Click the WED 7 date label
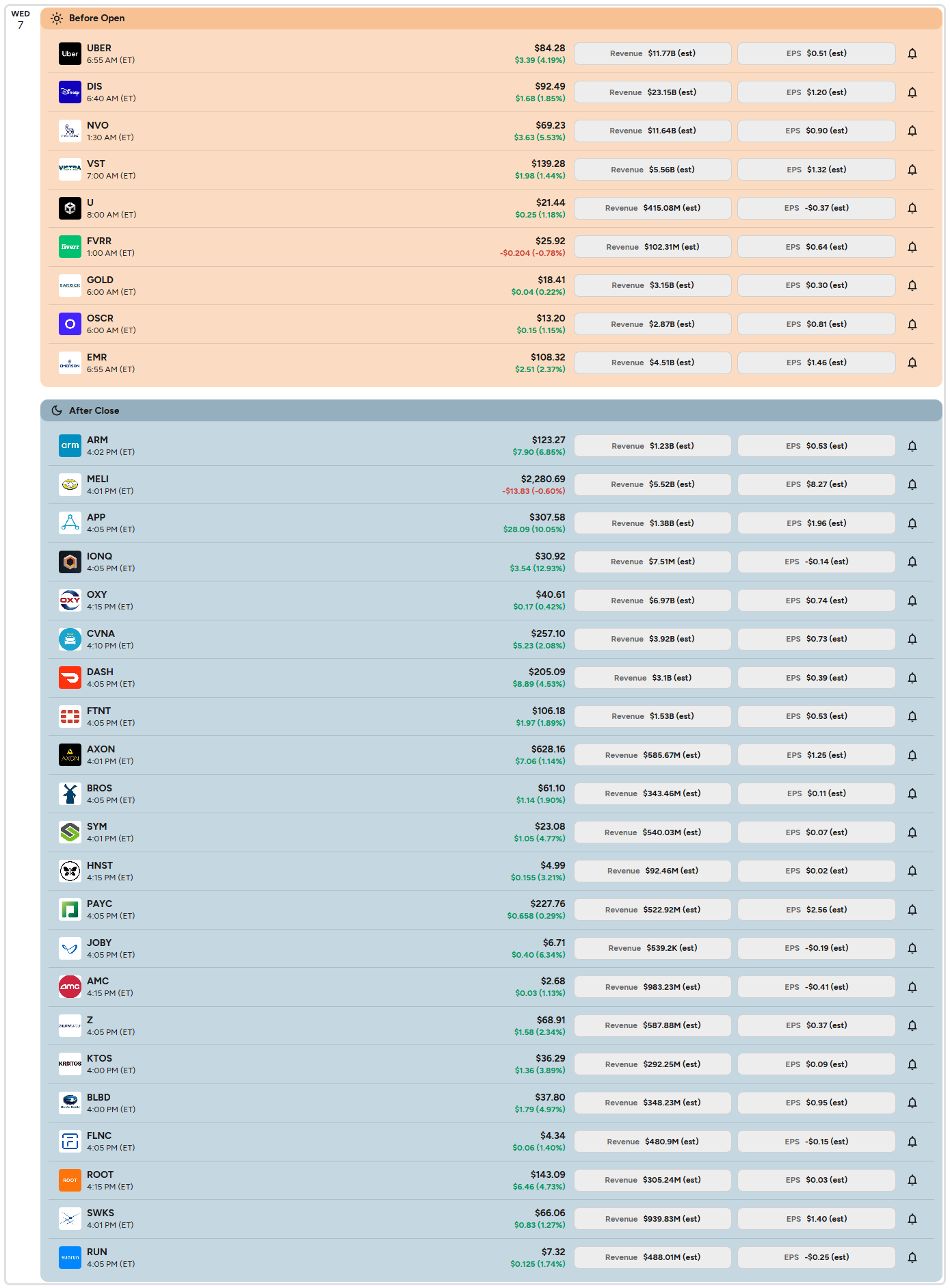The height and width of the screenshot is (1288, 950). (21, 20)
